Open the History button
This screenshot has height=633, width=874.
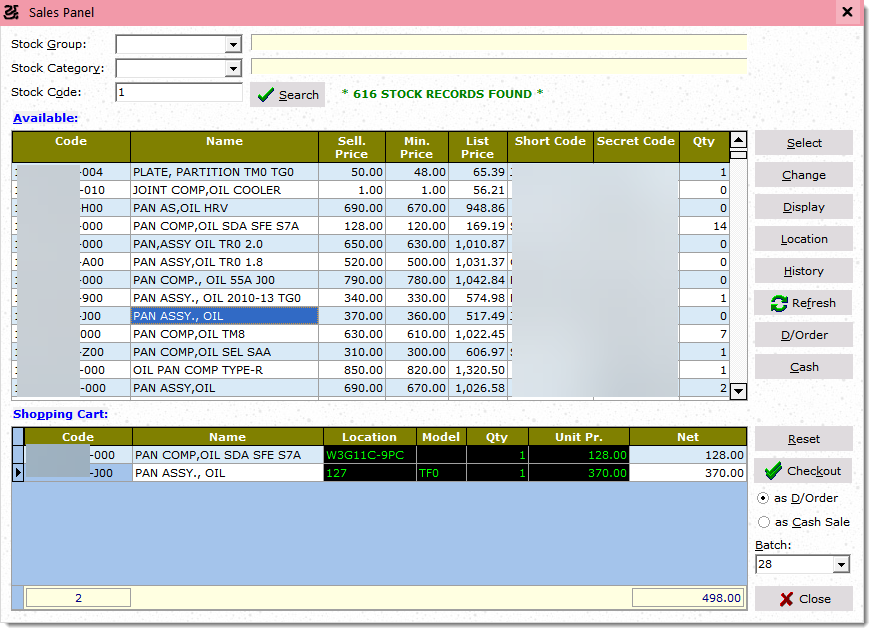(803, 271)
